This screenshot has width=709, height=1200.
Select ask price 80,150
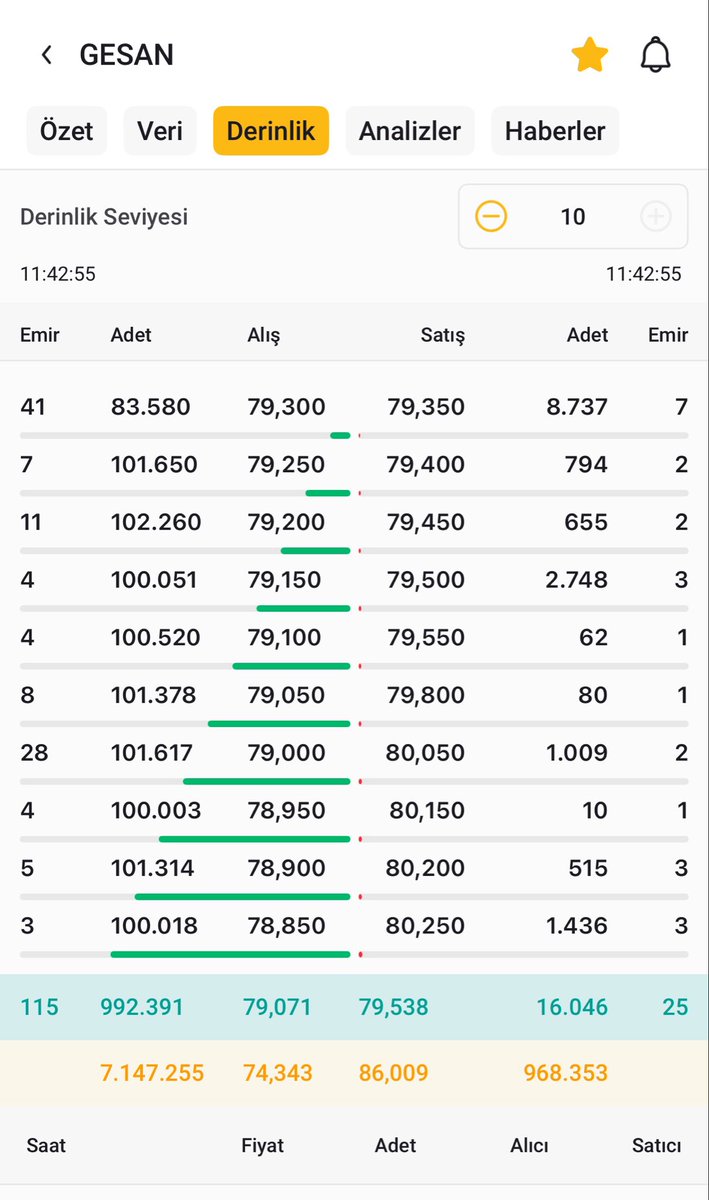(x=428, y=810)
